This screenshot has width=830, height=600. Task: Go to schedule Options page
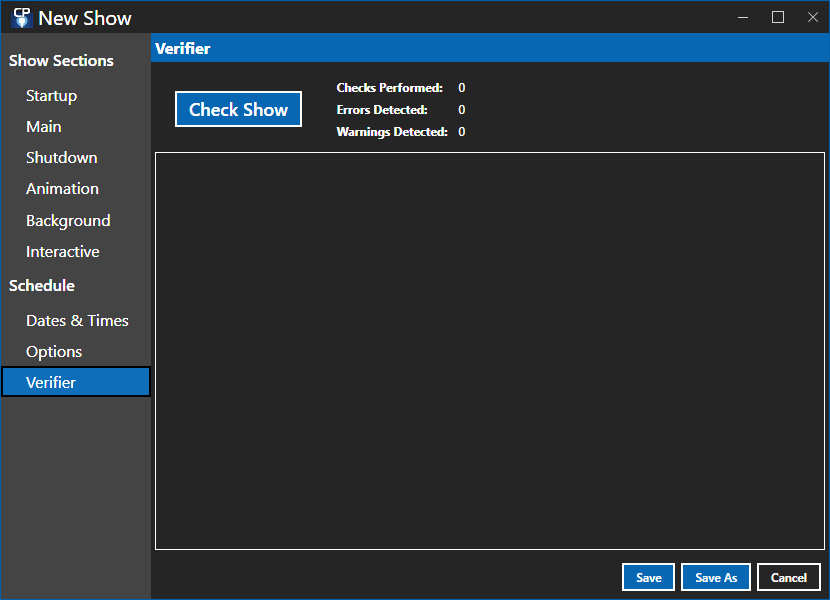point(53,352)
